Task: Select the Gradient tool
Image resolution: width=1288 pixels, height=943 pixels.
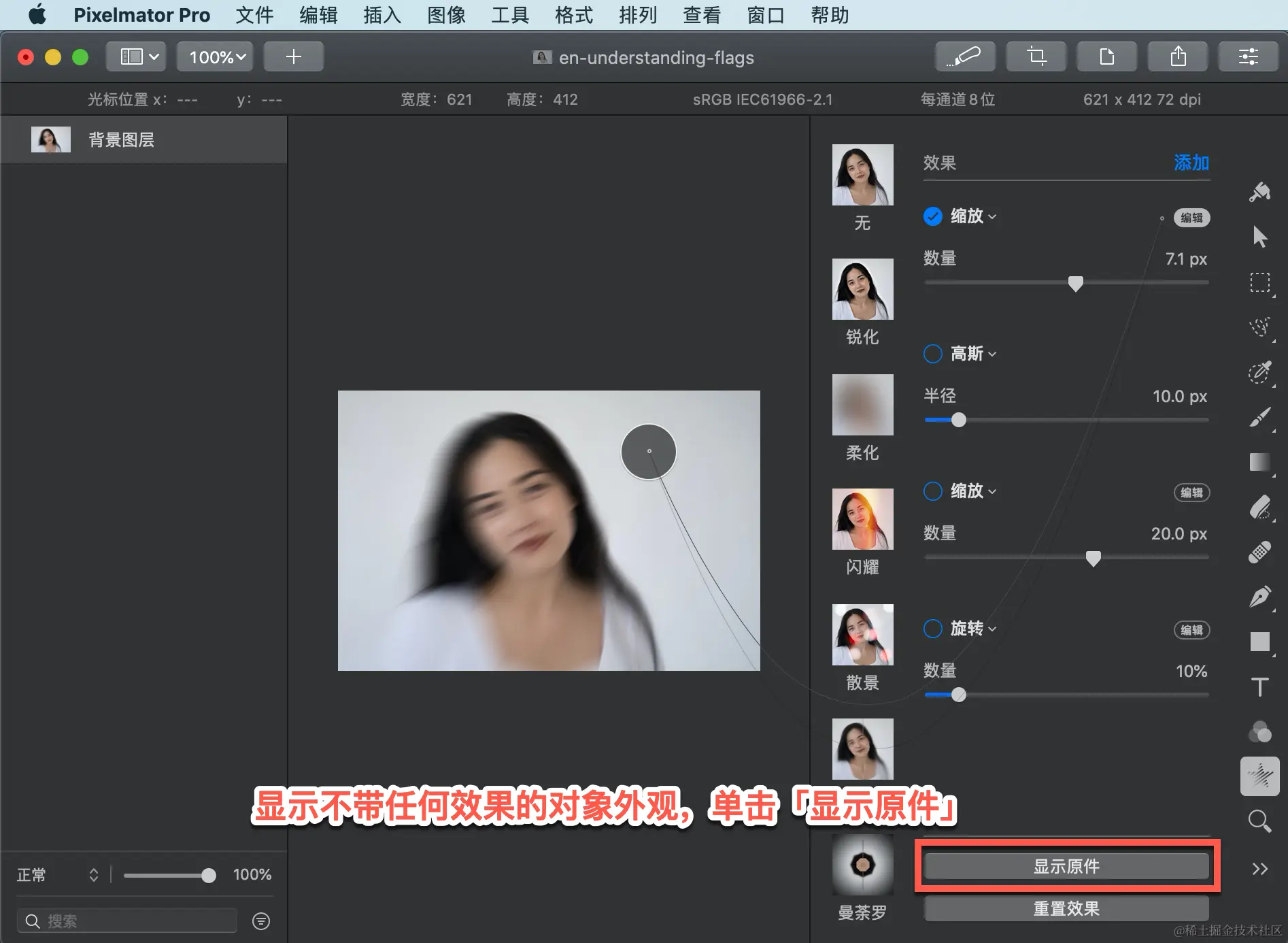Action: (x=1259, y=461)
